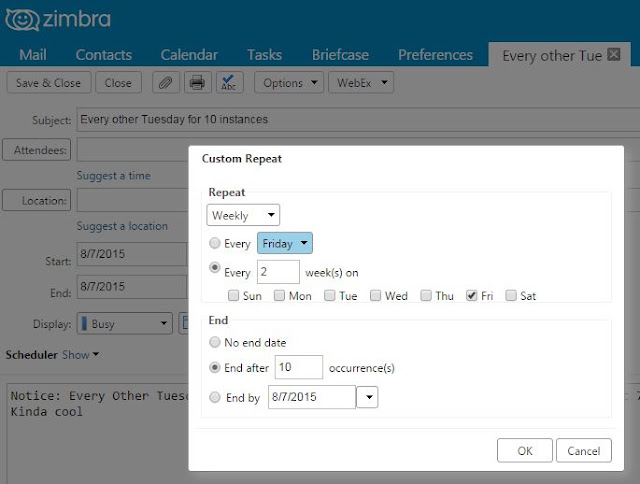Click the spell check icon
This screenshot has height=484, width=640.
[x=229, y=83]
